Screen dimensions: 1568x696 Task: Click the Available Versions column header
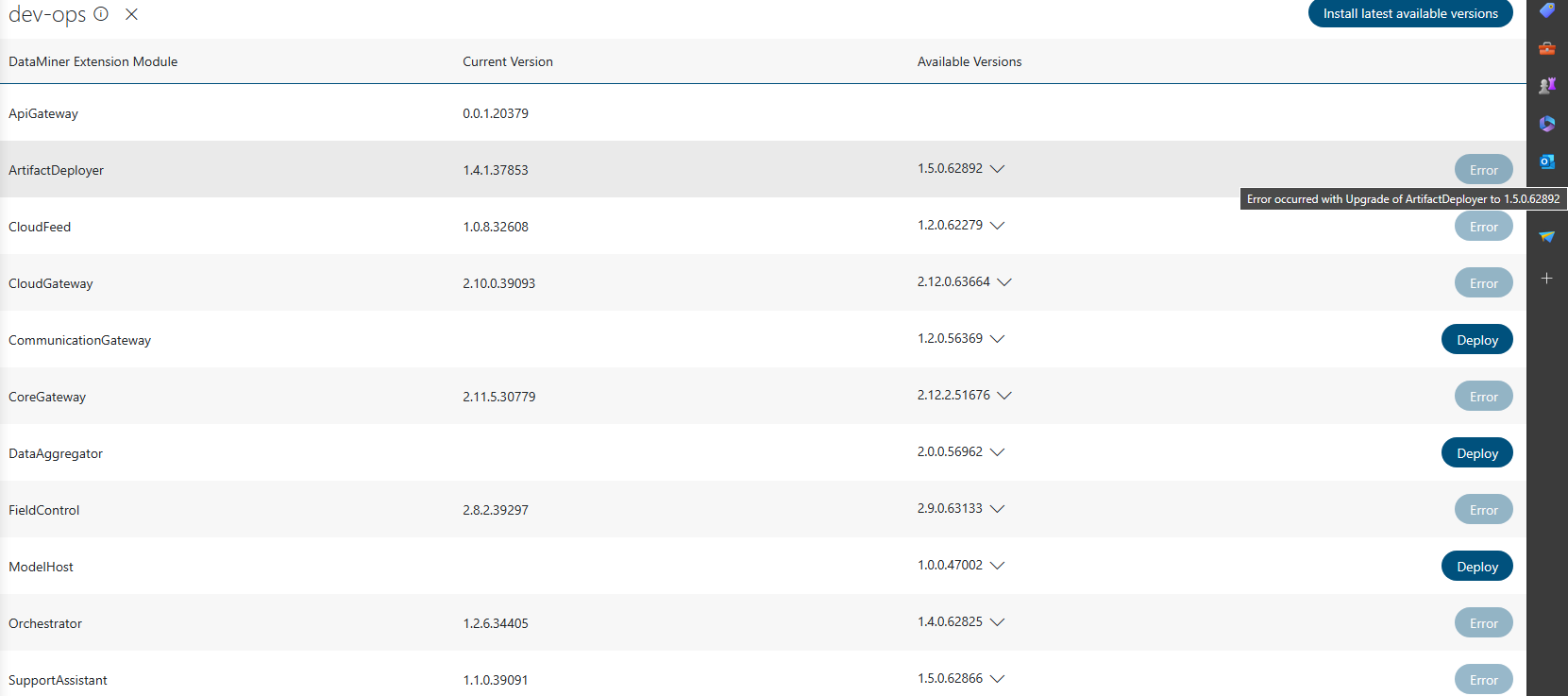point(969,61)
